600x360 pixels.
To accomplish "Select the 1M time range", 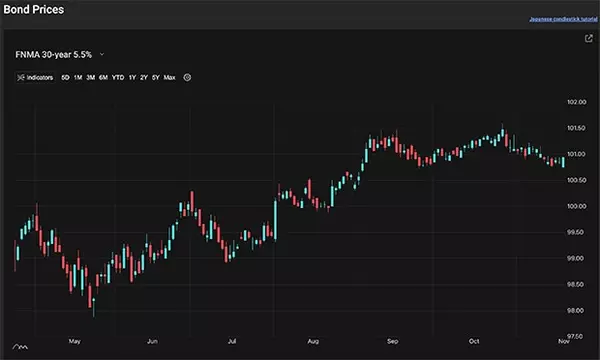I will click(78, 77).
